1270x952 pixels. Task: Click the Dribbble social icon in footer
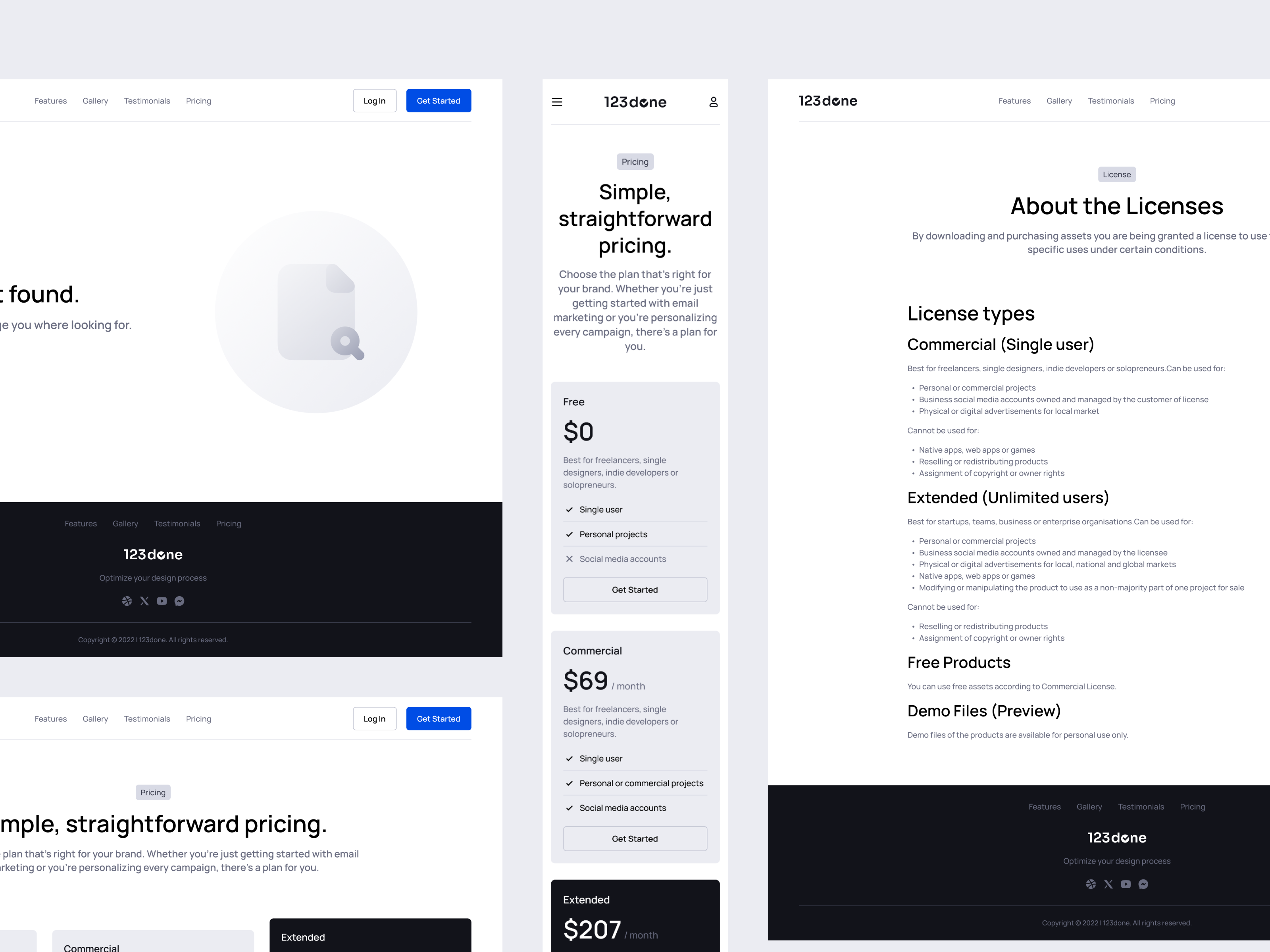tap(127, 601)
